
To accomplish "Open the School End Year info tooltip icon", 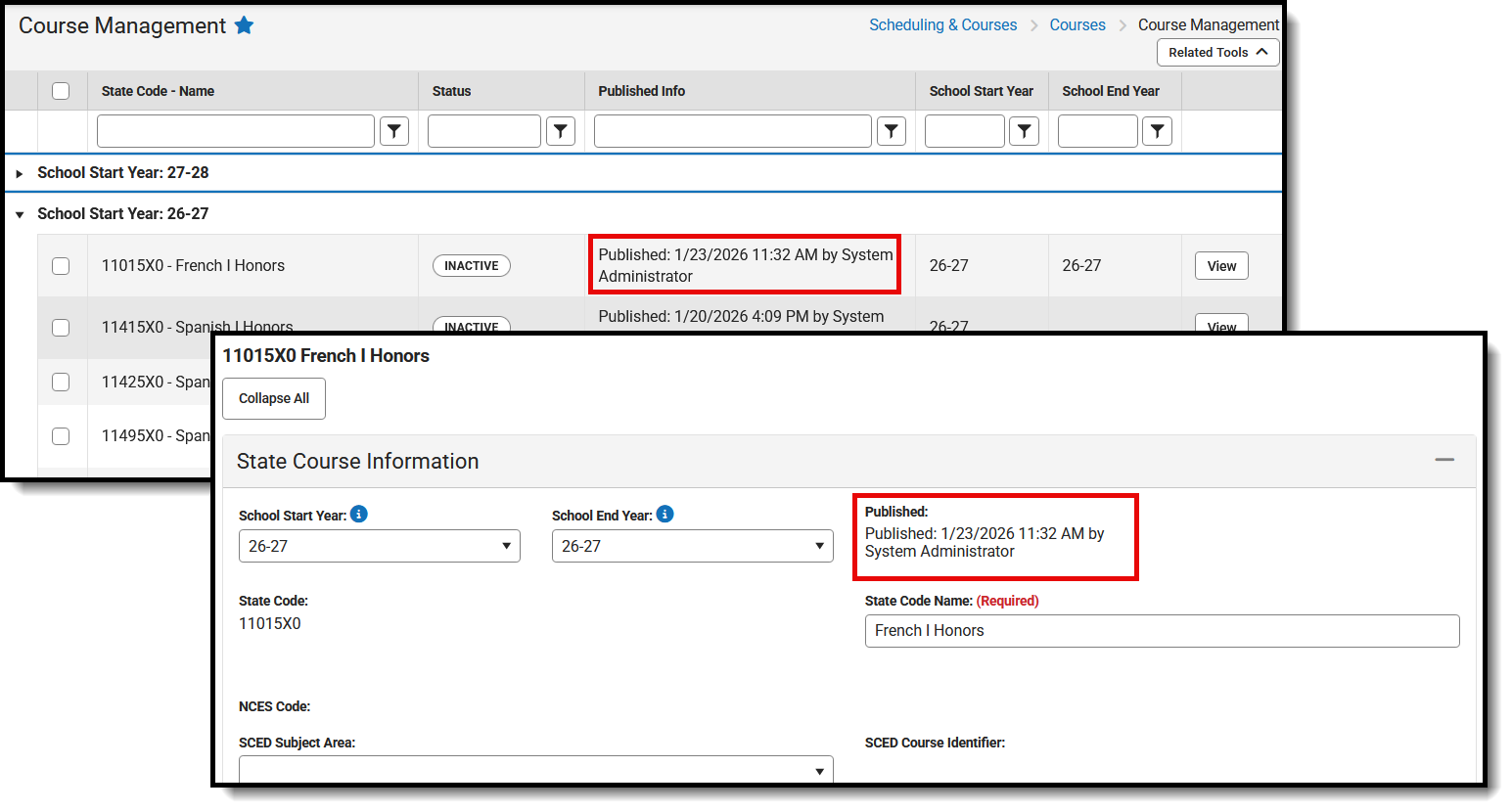I will [x=664, y=514].
